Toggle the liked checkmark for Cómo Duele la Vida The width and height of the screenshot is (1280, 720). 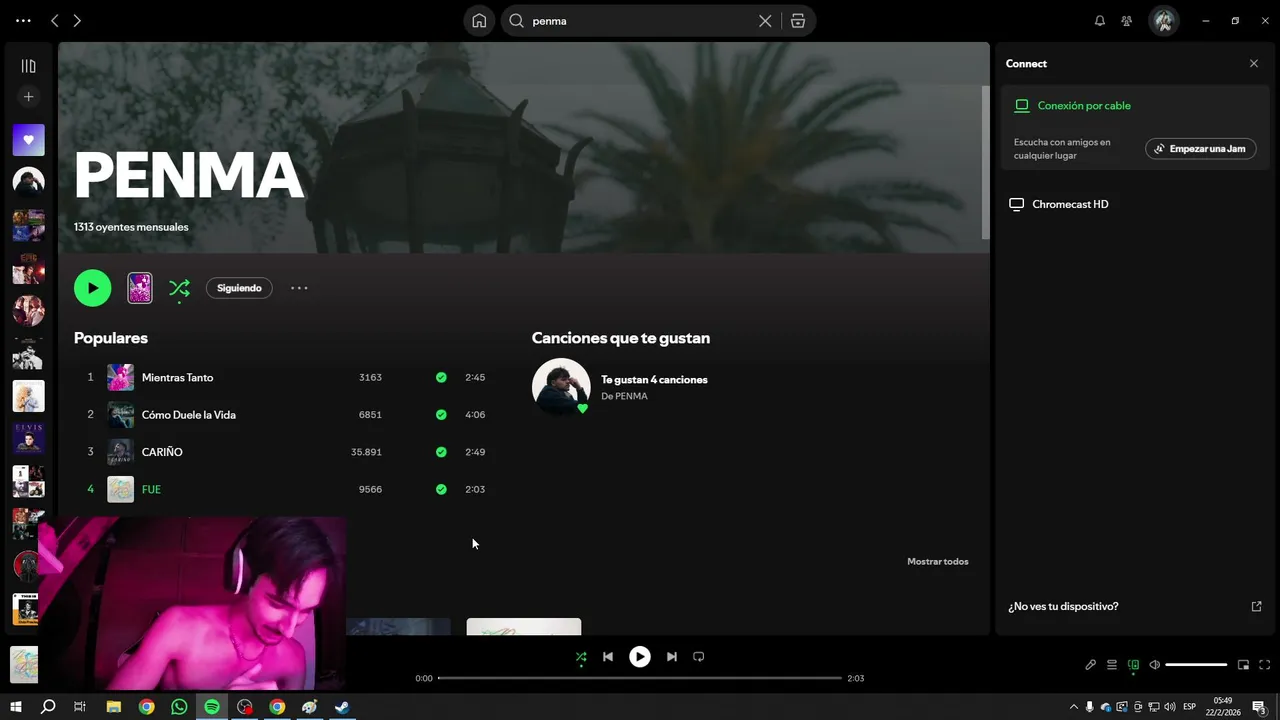[441, 415]
